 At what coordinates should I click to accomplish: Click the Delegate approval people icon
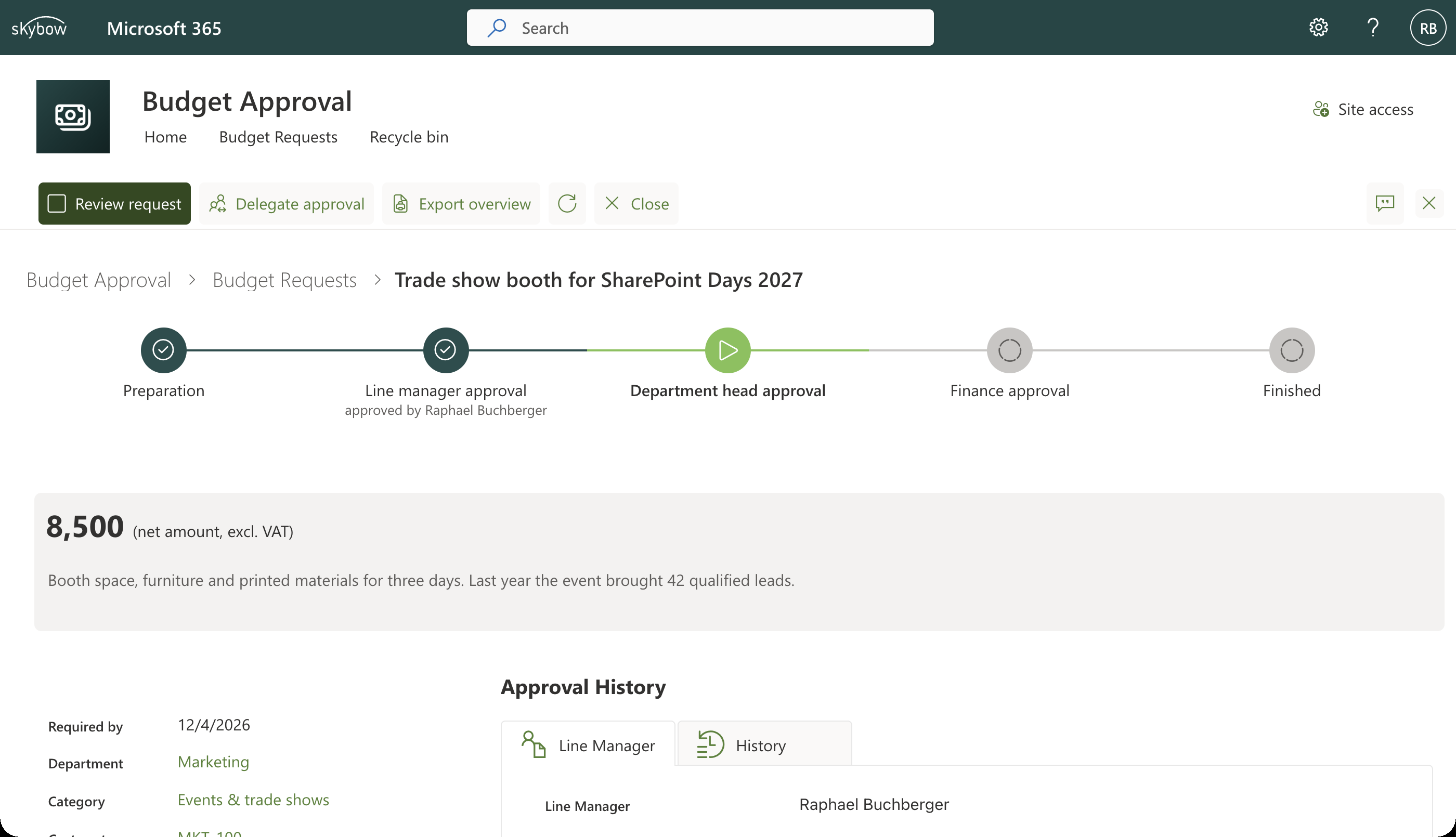[217, 203]
